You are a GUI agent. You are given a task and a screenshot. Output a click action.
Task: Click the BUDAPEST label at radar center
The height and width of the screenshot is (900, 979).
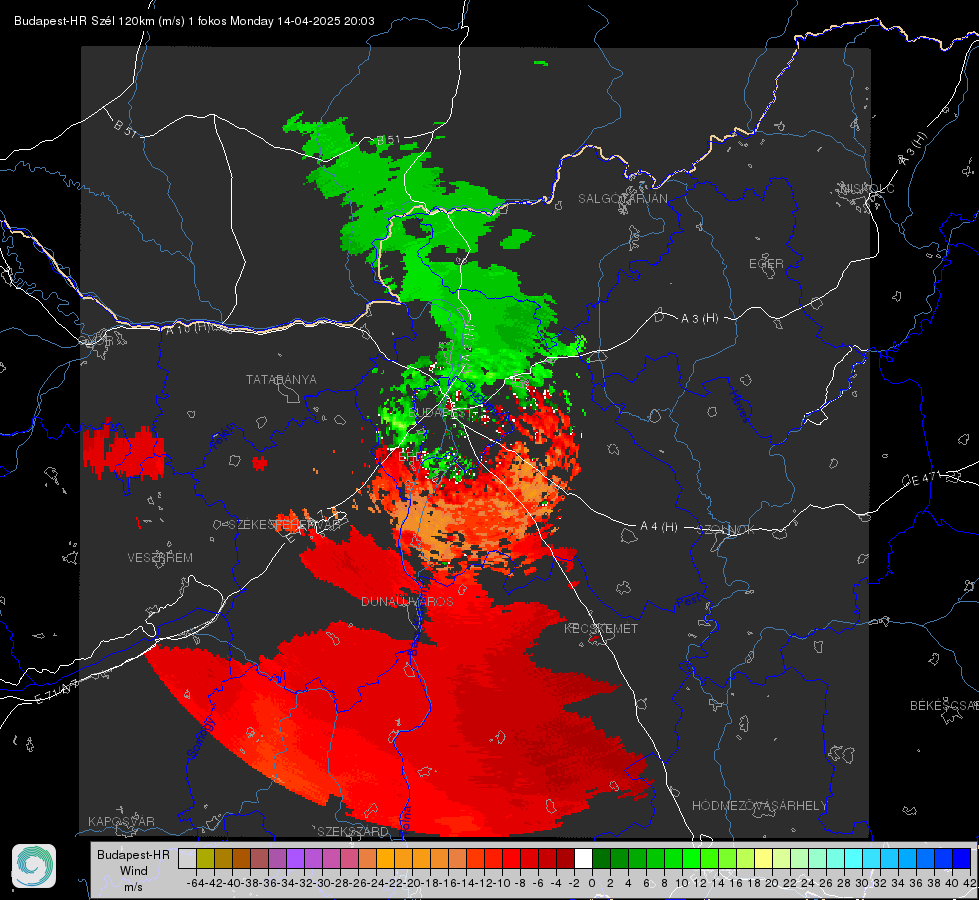(x=439, y=413)
